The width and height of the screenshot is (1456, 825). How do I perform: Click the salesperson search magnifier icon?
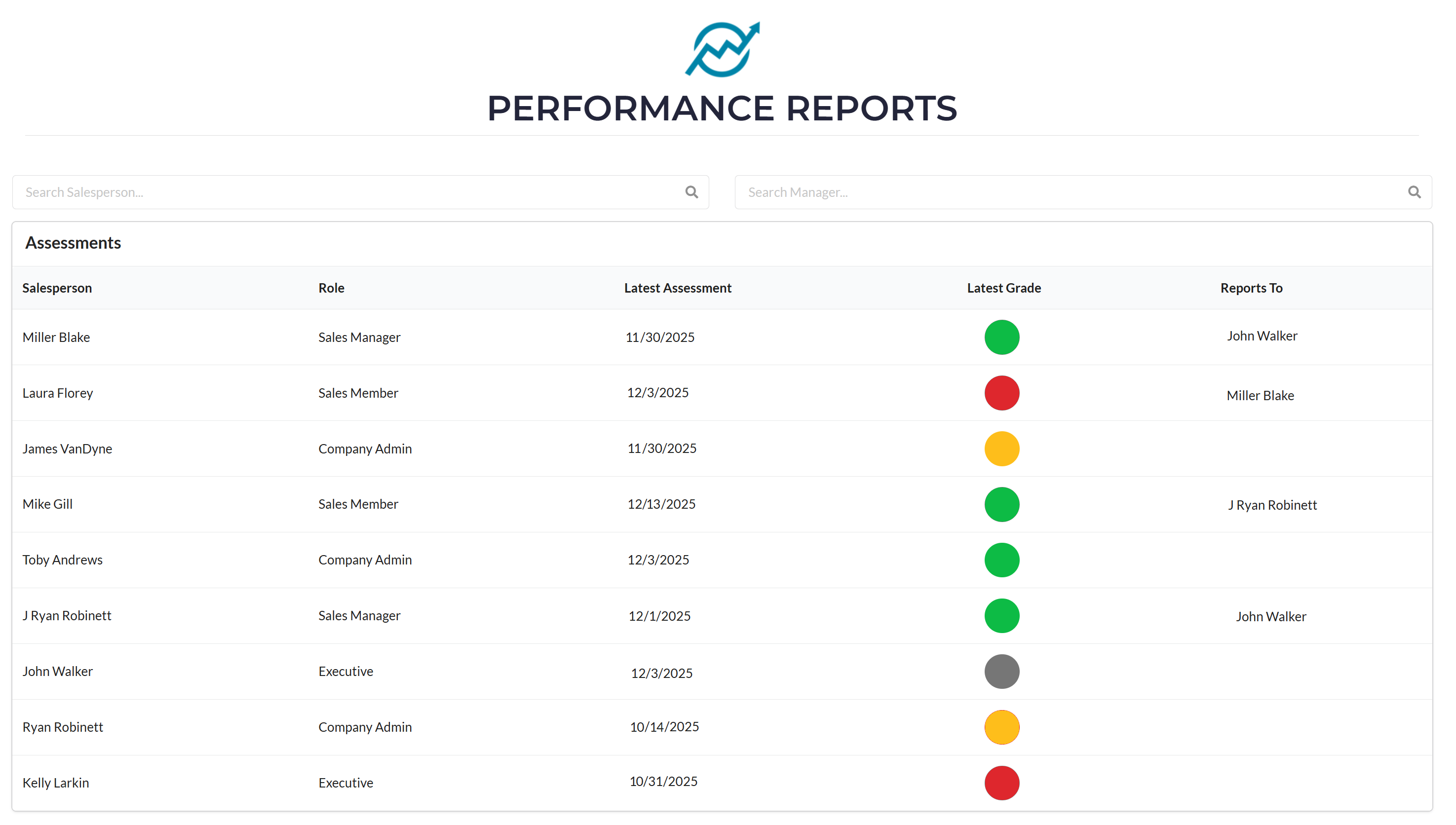click(691, 192)
